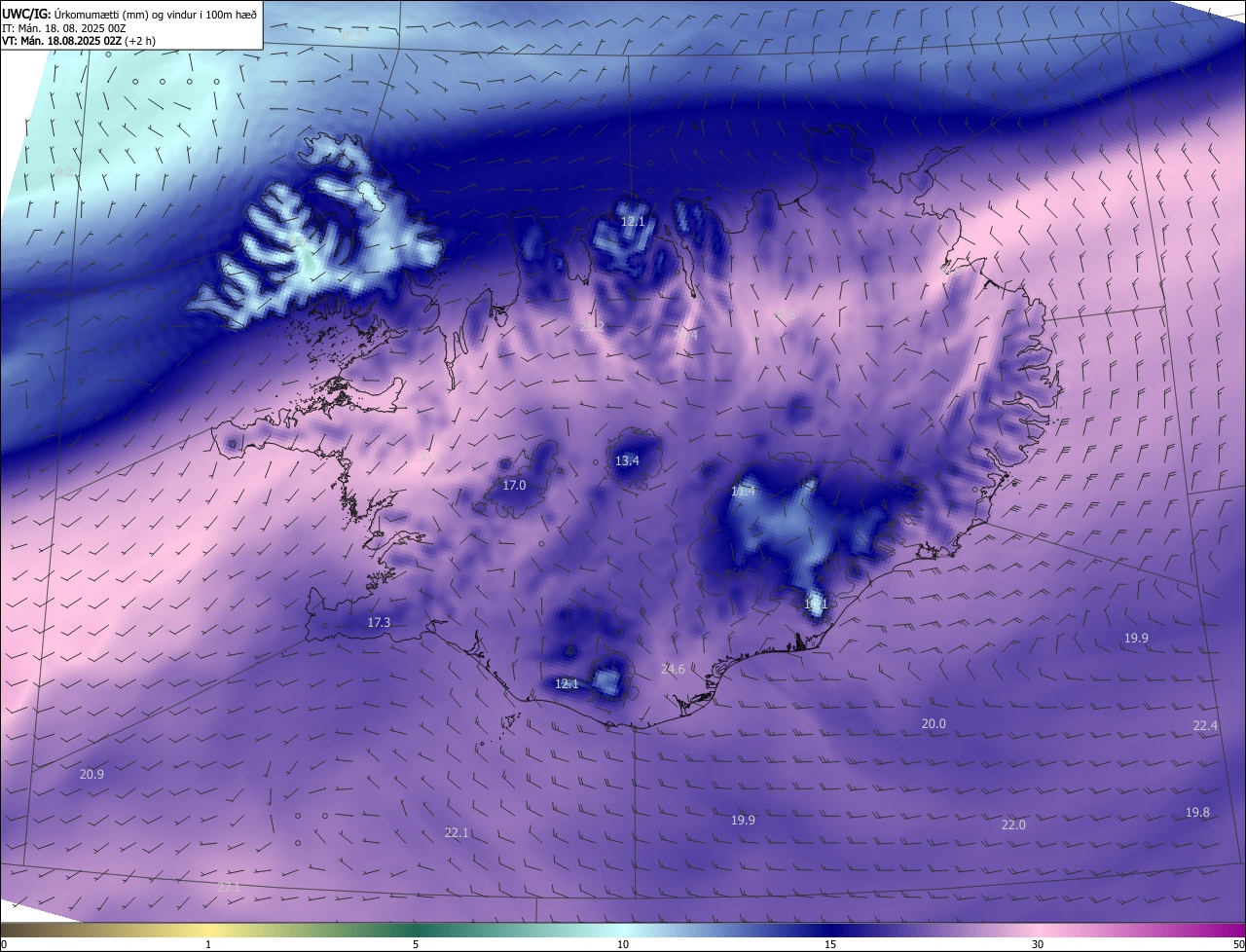Click the 11.4 value on the glacier
This screenshot has height=952, width=1246.
[743, 492]
